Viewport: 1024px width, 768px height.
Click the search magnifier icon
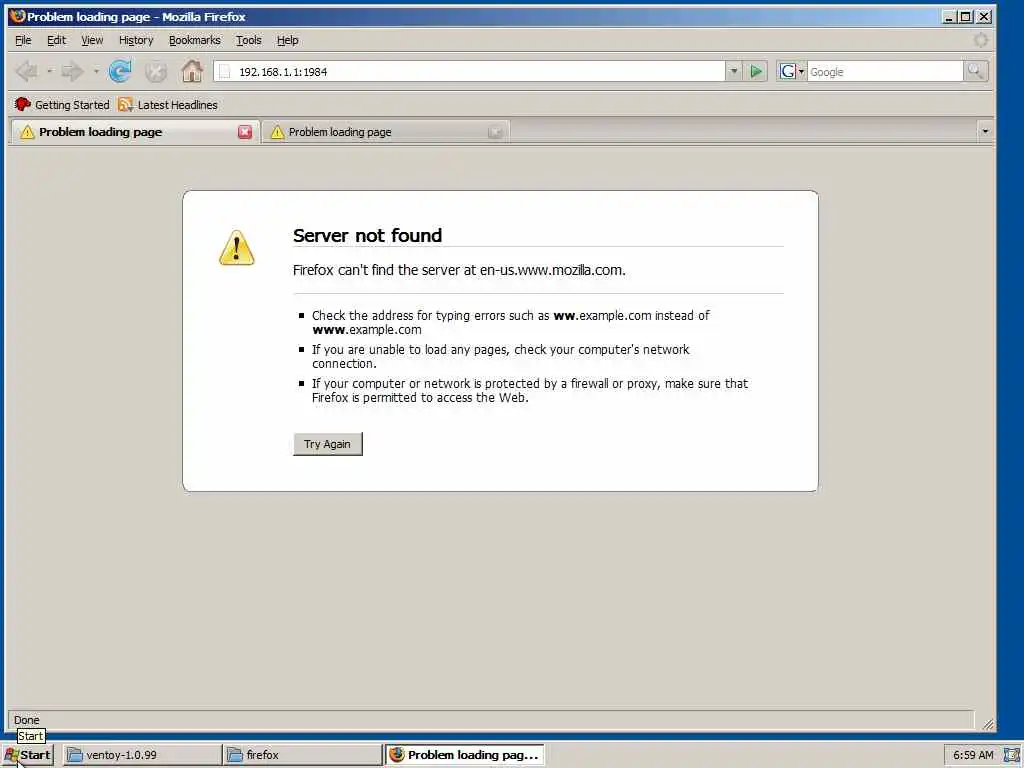tap(976, 71)
